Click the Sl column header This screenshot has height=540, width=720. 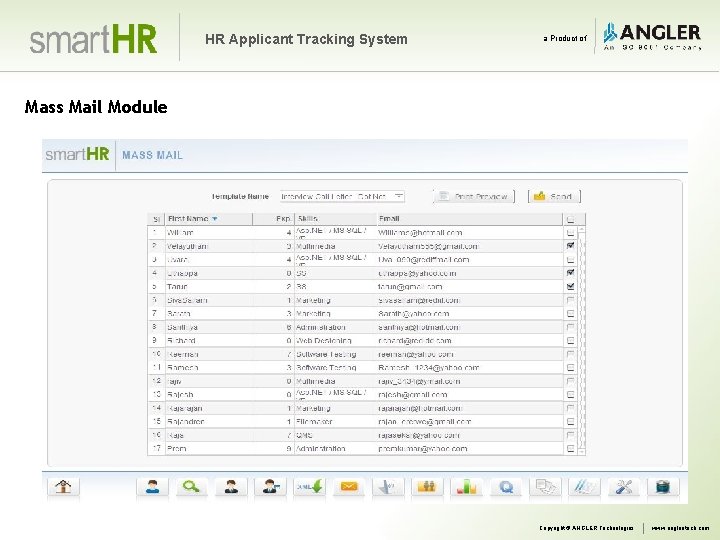pos(156,219)
